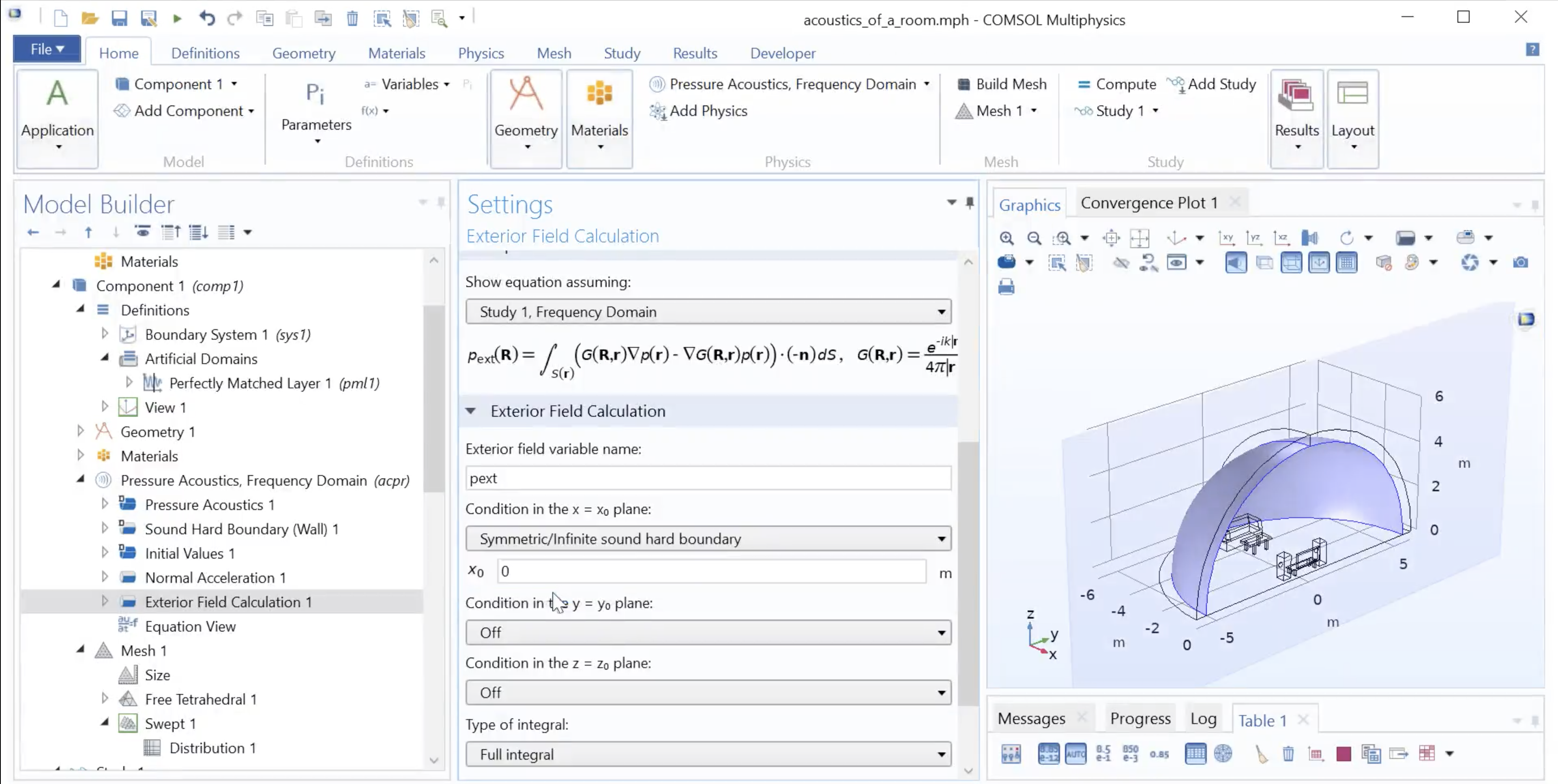
Task: Click the Compute study icon
Action: (x=1084, y=85)
